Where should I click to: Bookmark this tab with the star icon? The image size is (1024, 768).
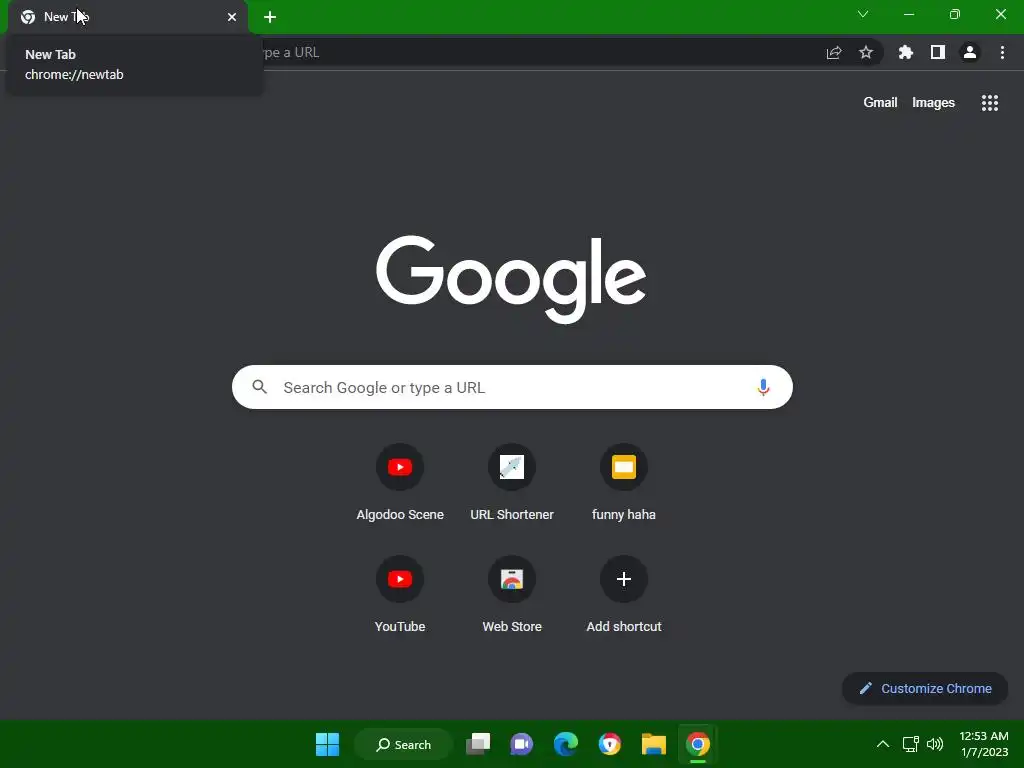(865, 52)
